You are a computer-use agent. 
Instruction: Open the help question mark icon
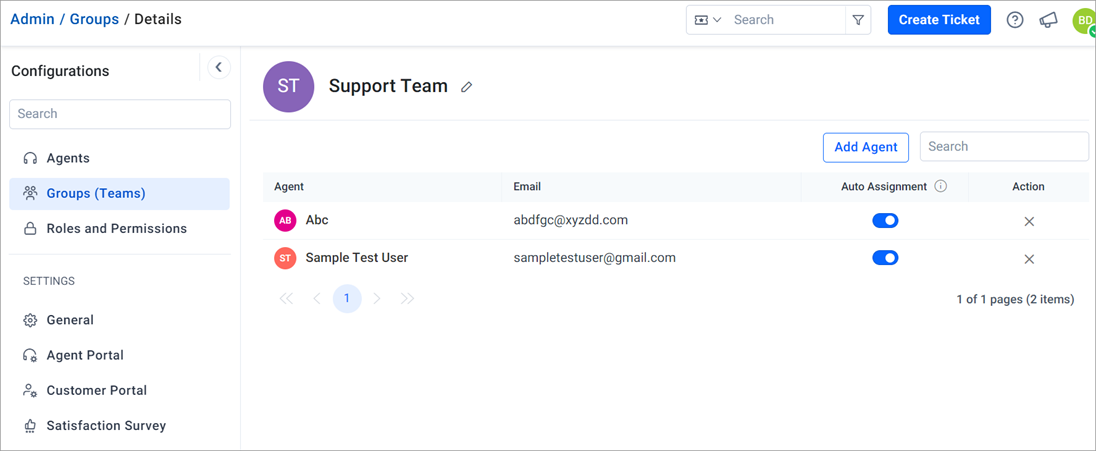(1015, 20)
